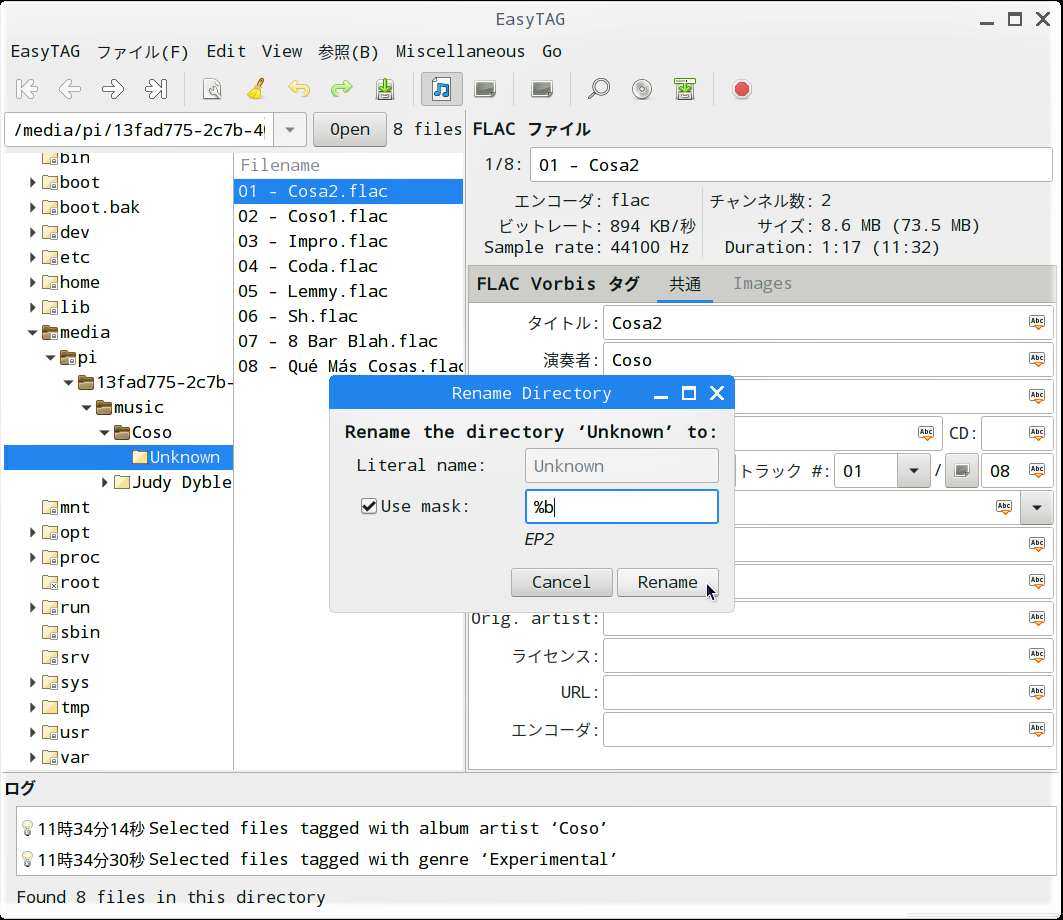
Task: Open the combo box arrow below track total
Action: click(x=1037, y=507)
